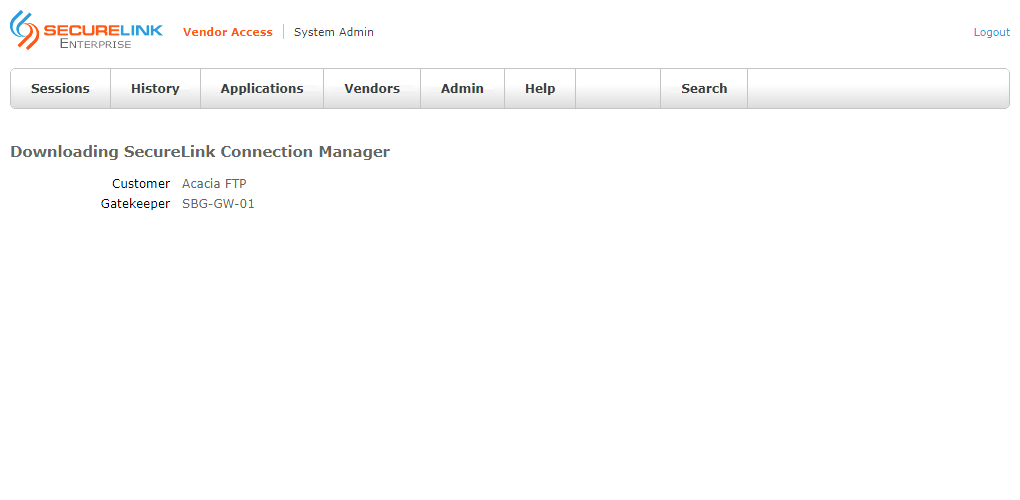1020x500 pixels.
Task: Select the Vendors menu item
Action: (372, 89)
